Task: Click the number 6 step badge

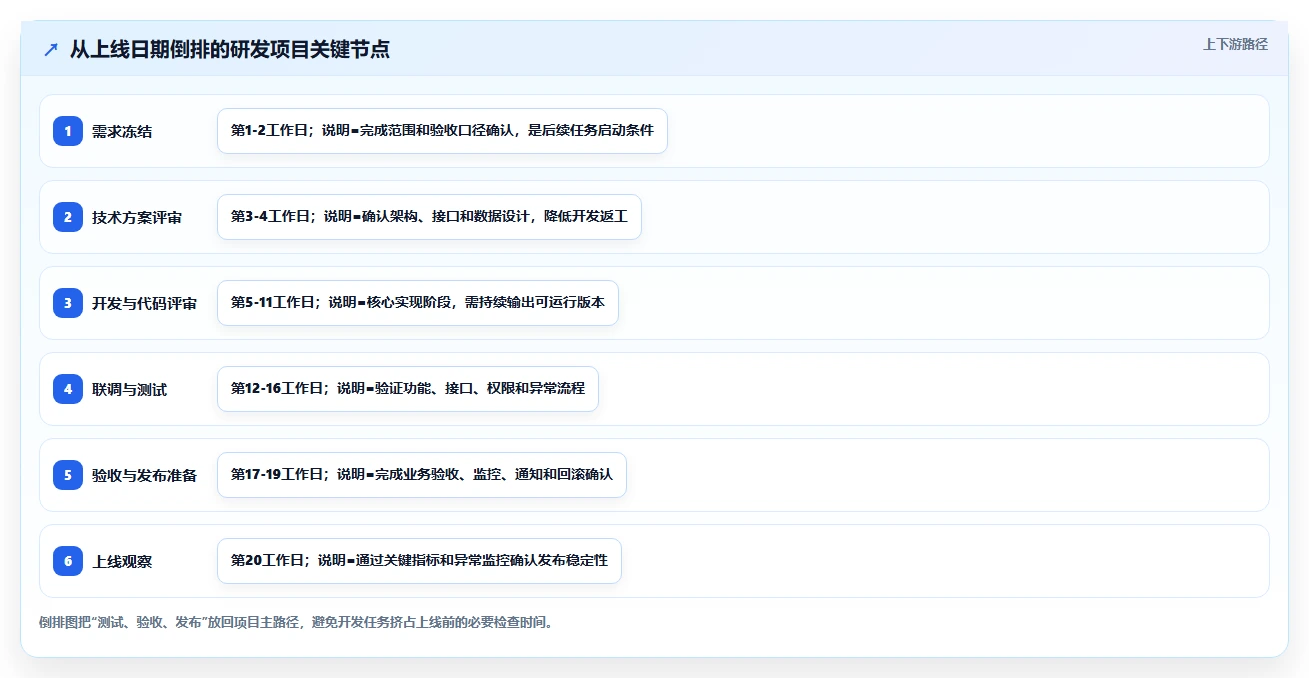Action: (x=68, y=560)
